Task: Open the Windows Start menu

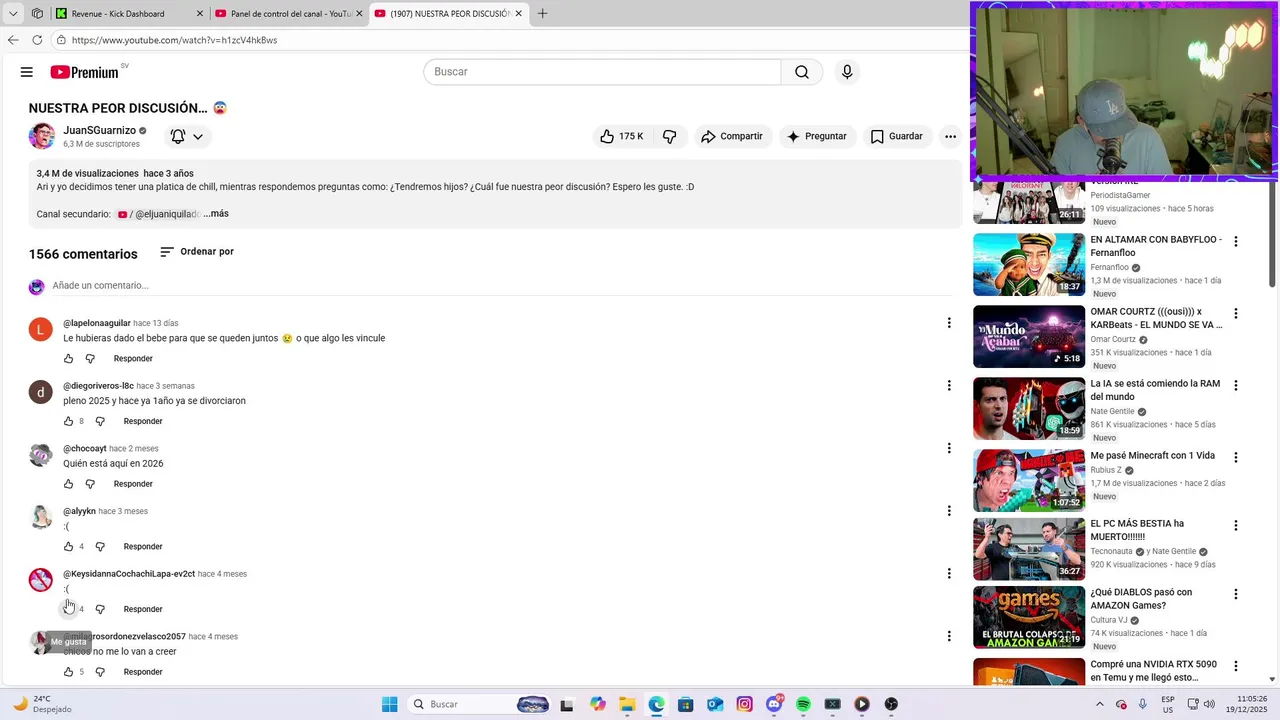Action: [x=390, y=704]
